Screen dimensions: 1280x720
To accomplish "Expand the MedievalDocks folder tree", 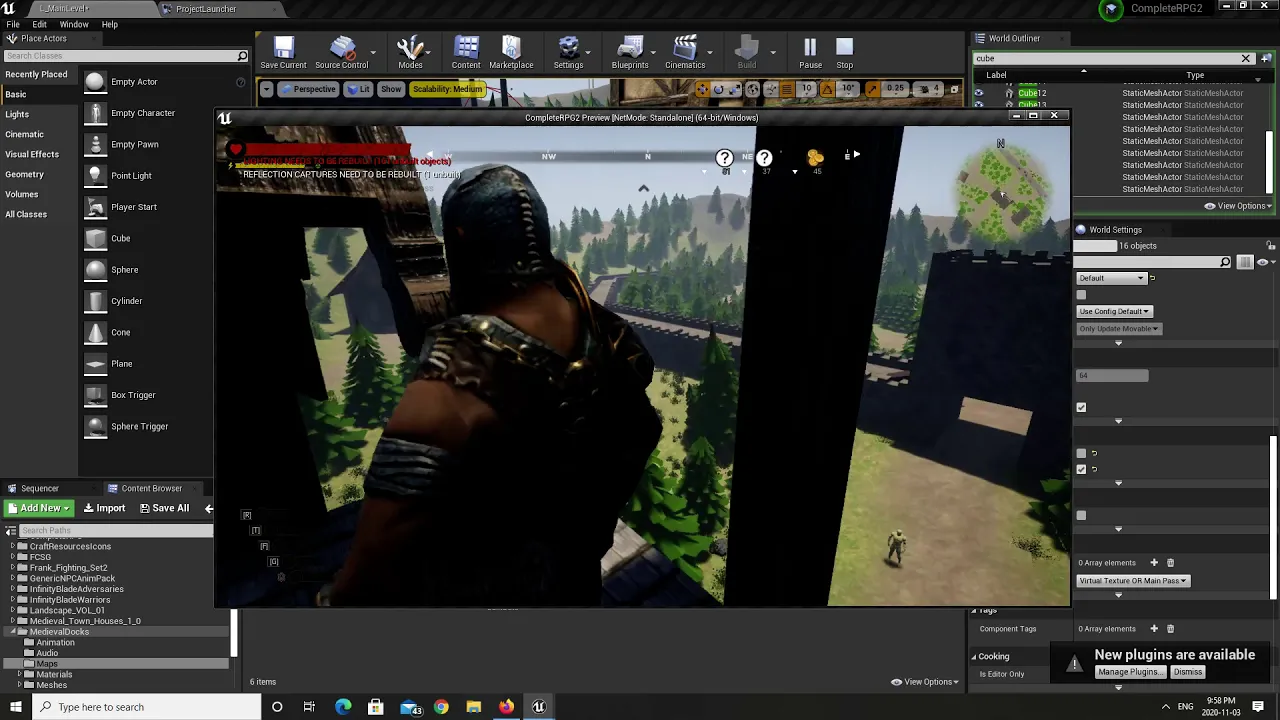I will 14,632.
